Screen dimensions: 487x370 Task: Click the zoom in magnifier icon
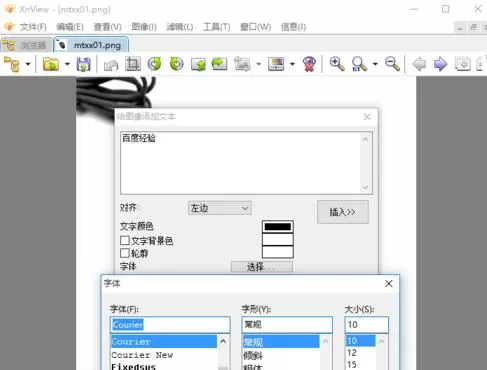coord(337,64)
